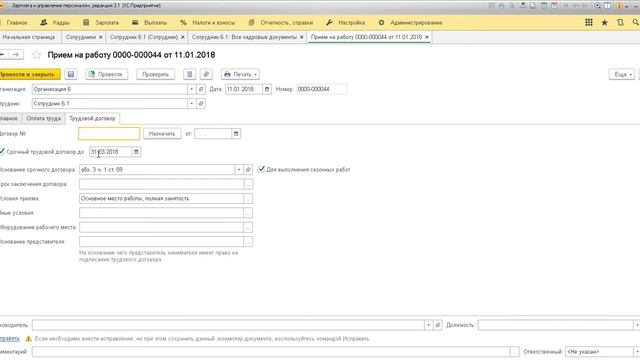This screenshot has height=360, width=640.
Task: Click the Провести button
Action: pyautogui.click(x=107, y=74)
